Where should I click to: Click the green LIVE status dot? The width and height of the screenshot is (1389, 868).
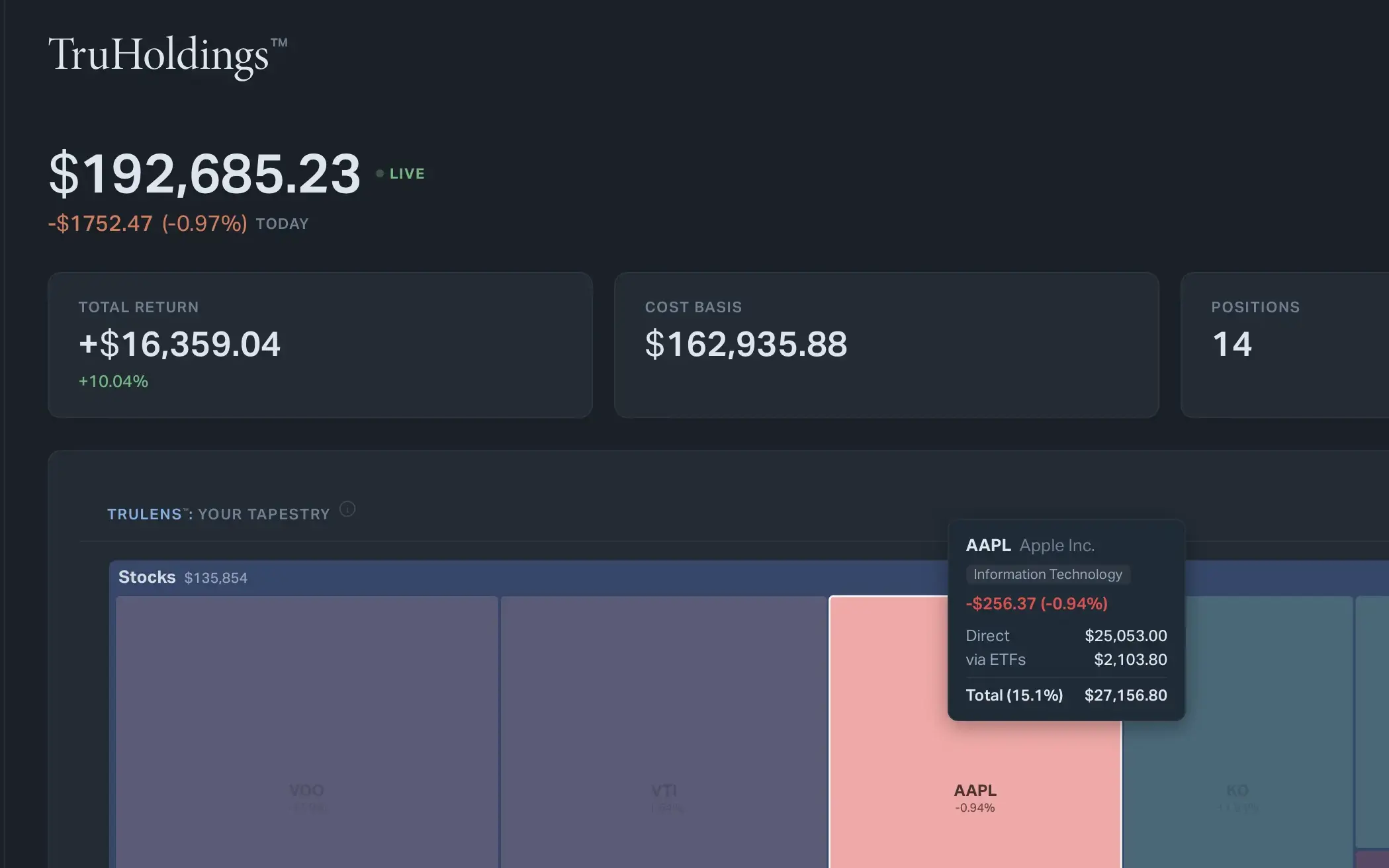(380, 173)
